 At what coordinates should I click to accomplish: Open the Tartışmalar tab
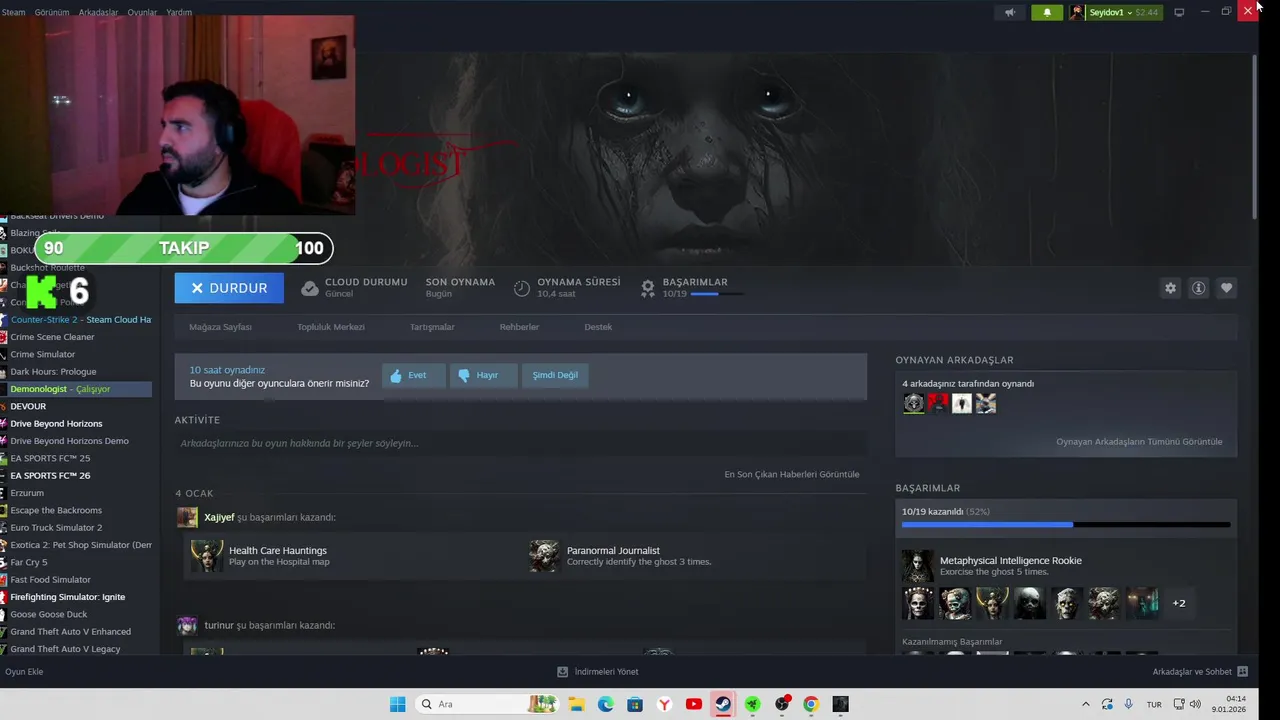(x=432, y=327)
